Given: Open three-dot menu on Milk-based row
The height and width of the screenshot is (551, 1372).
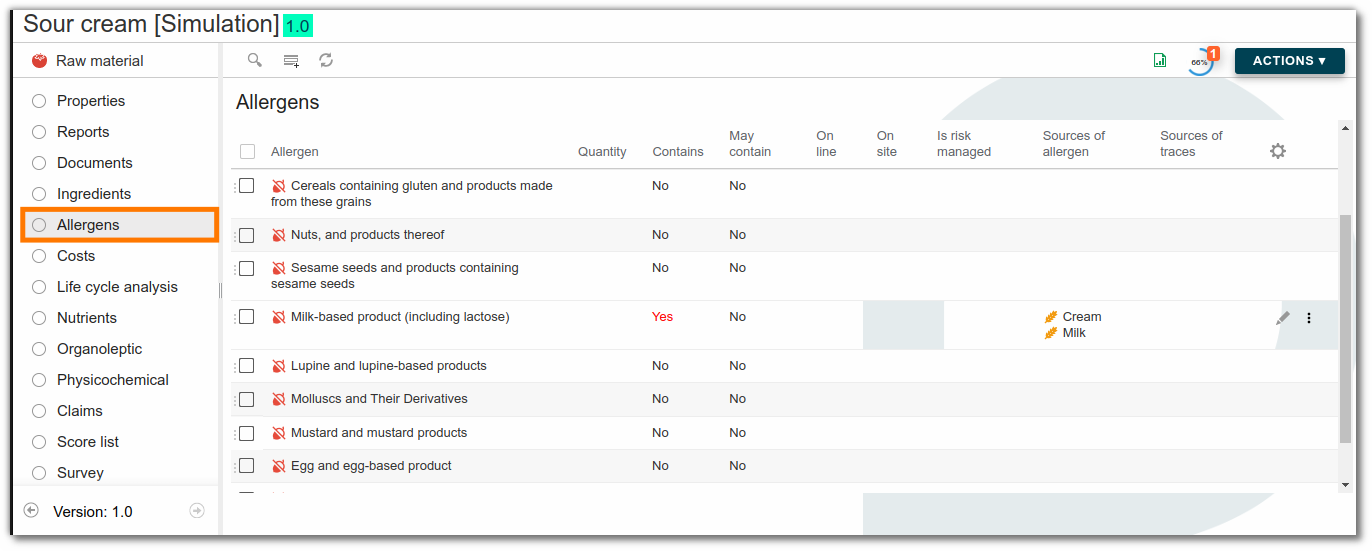Looking at the screenshot, I should click(1309, 318).
